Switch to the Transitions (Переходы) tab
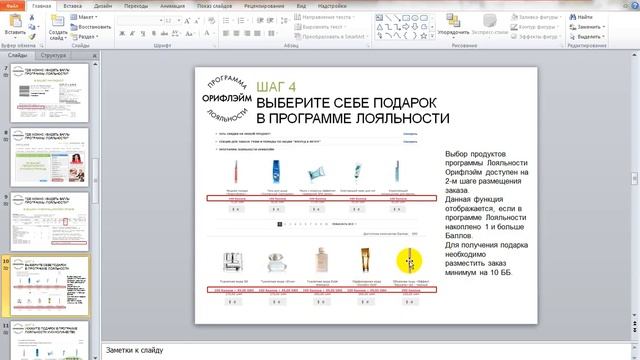This screenshot has width=640, height=360. click(136, 6)
